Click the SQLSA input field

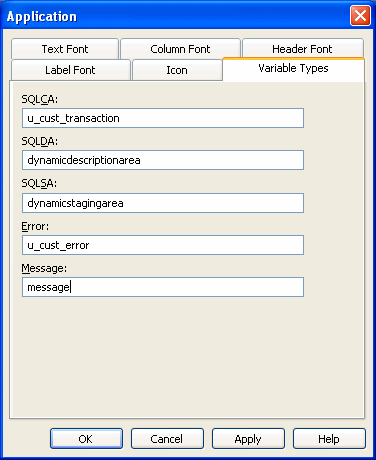163,203
